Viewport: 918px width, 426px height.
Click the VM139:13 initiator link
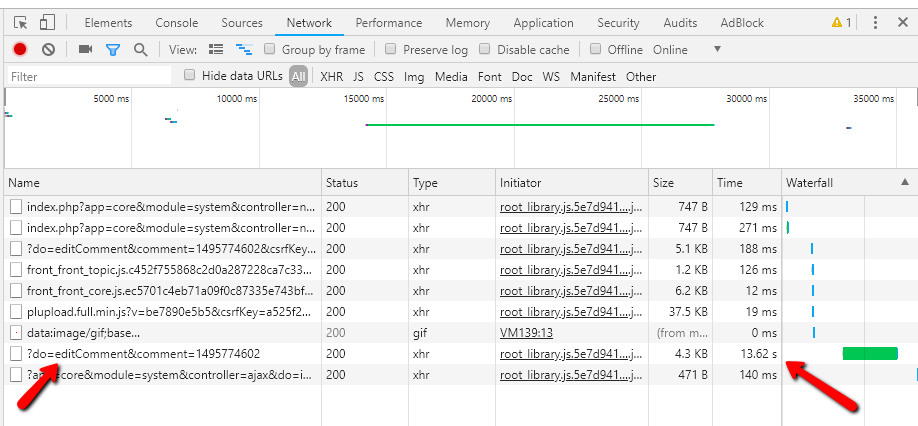point(526,333)
